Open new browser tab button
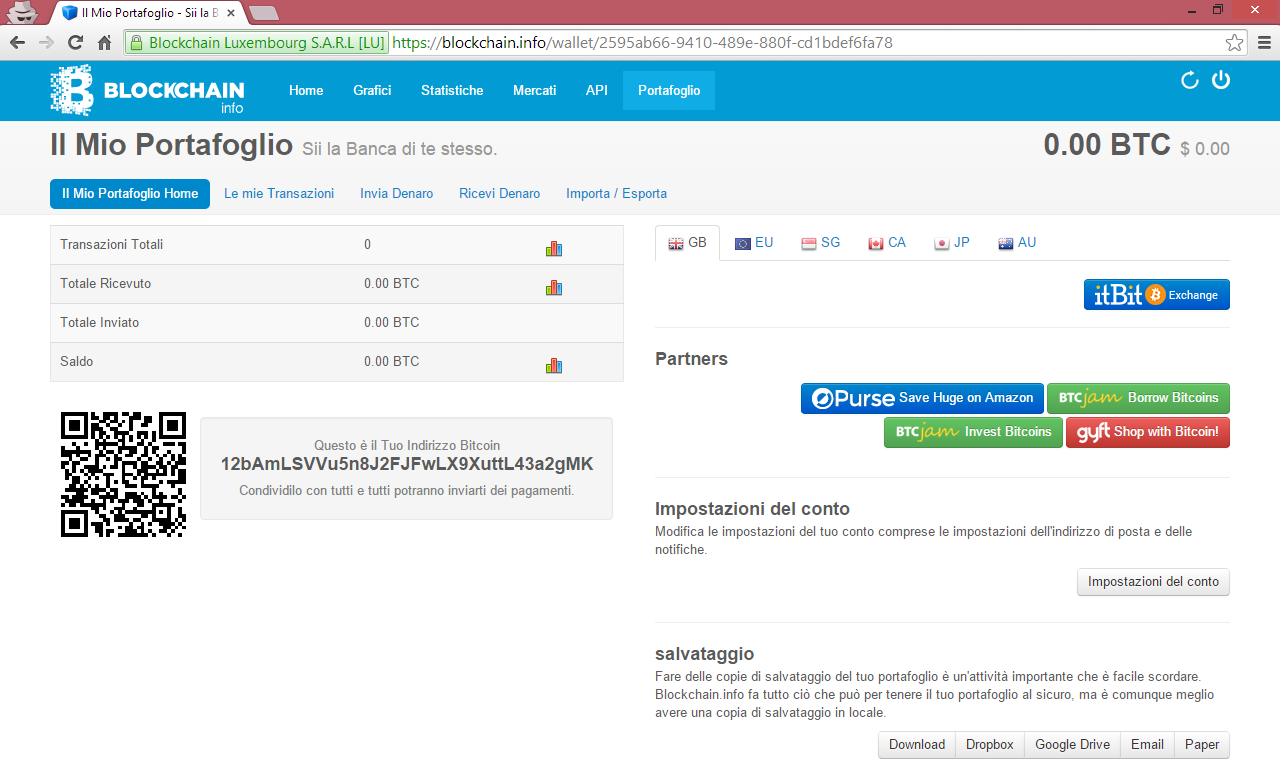This screenshot has height=759, width=1280. [x=263, y=13]
